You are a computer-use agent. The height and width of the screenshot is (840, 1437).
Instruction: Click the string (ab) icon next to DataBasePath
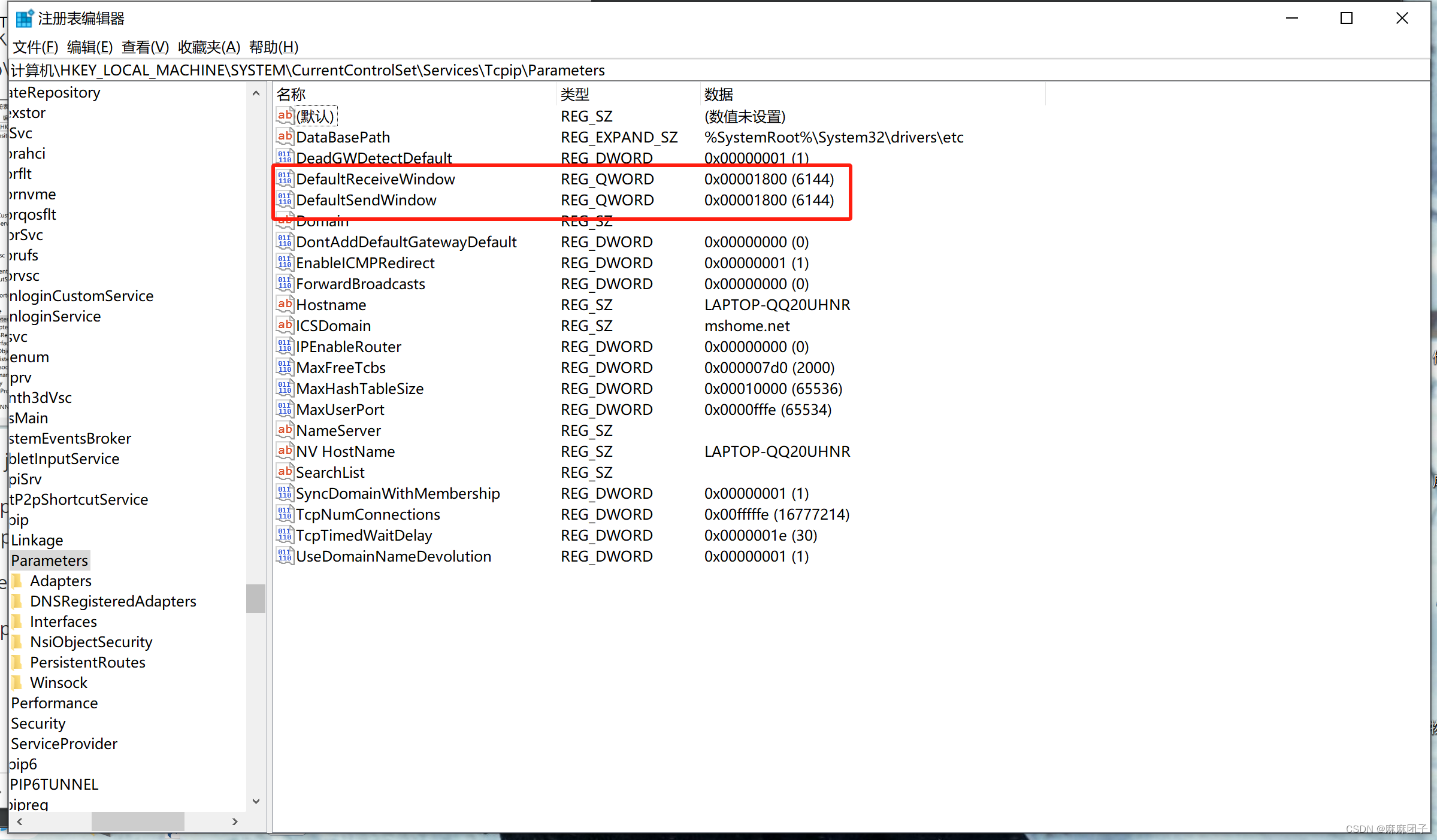point(285,137)
